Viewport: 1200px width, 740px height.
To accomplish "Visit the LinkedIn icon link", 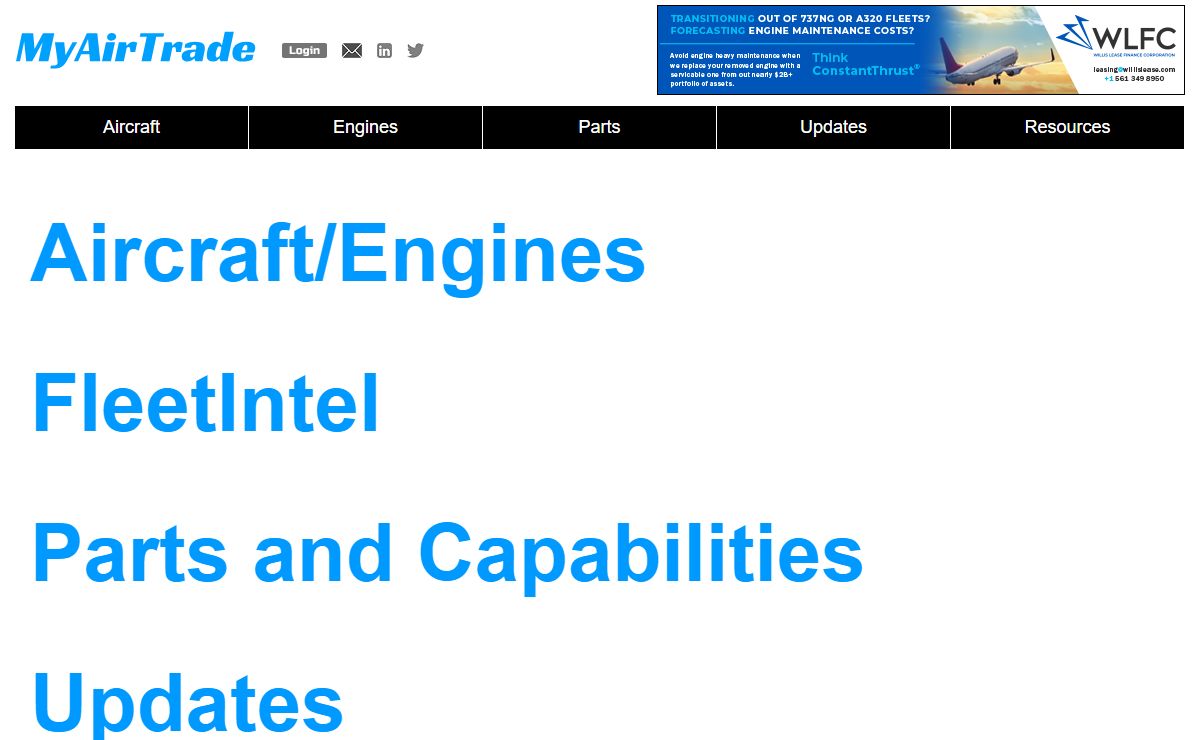I will point(384,51).
